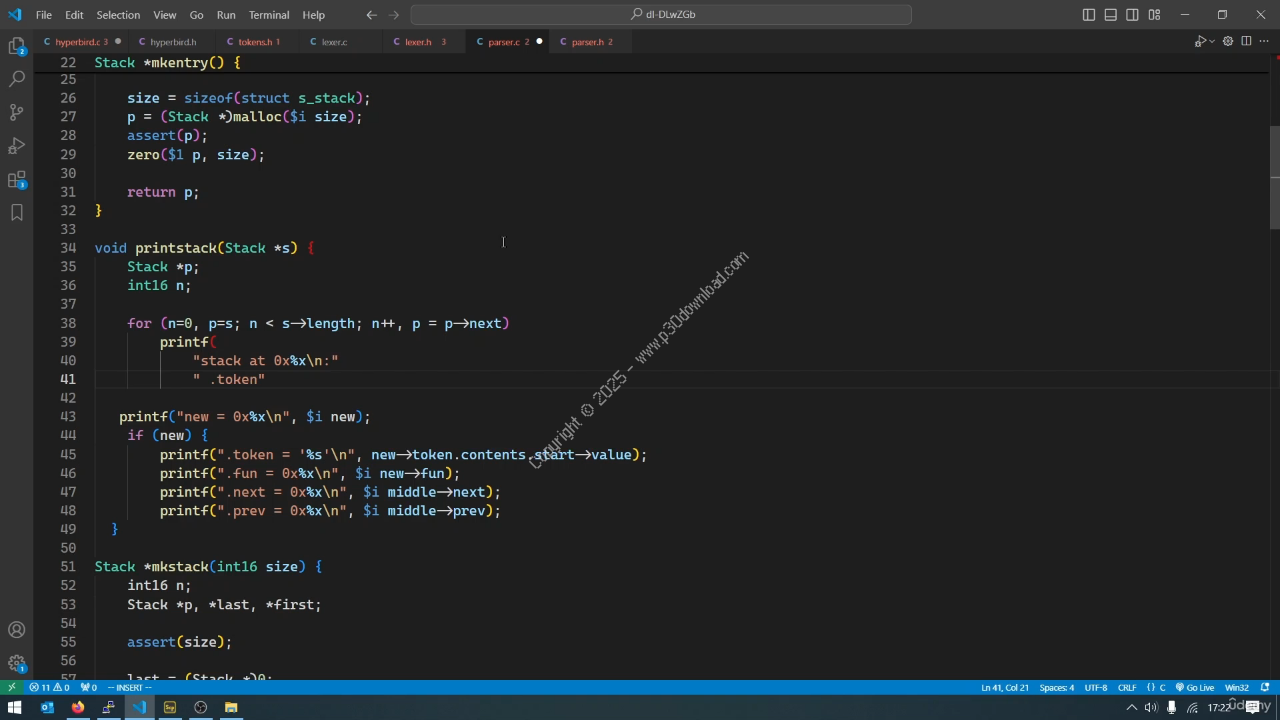Open the Go menu
The image size is (1280, 720).
point(196,15)
